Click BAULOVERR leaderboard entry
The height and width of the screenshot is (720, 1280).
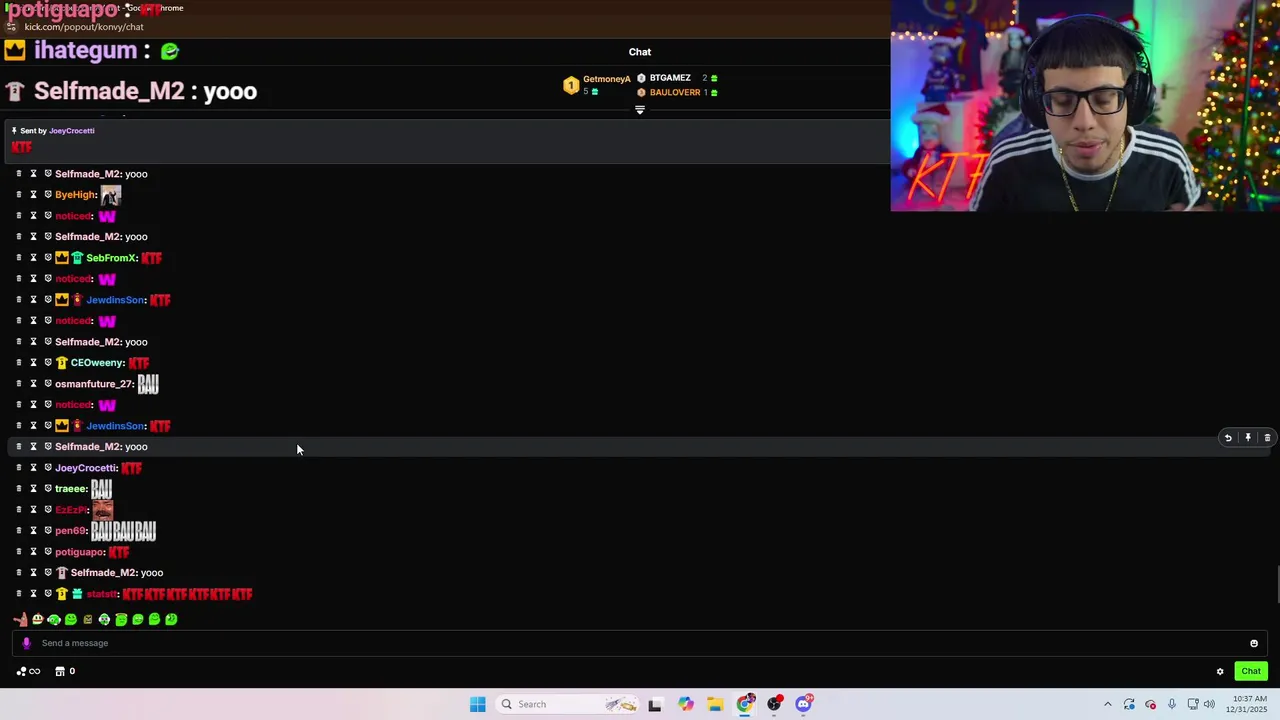[677, 93]
